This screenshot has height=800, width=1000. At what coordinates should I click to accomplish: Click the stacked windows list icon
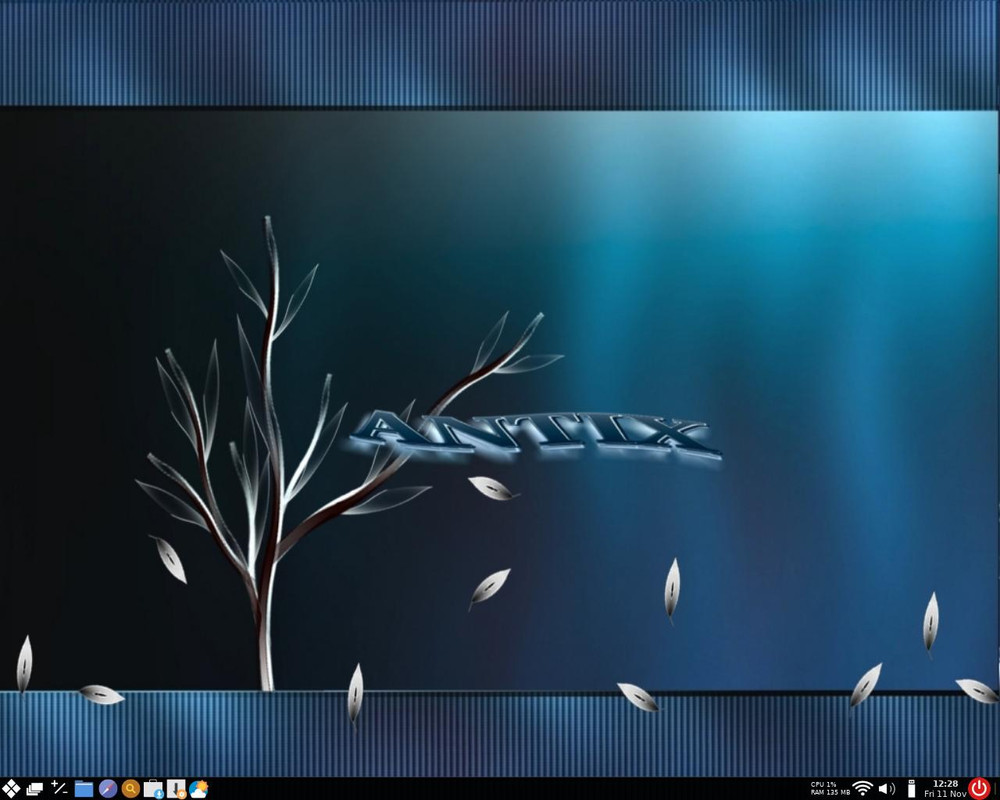point(34,789)
